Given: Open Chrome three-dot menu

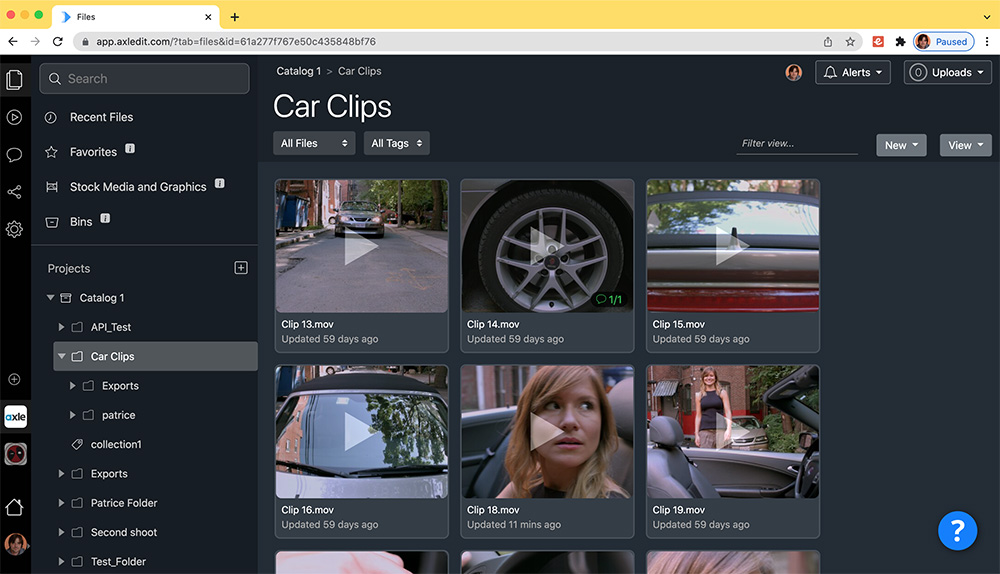Looking at the screenshot, I should point(987,41).
